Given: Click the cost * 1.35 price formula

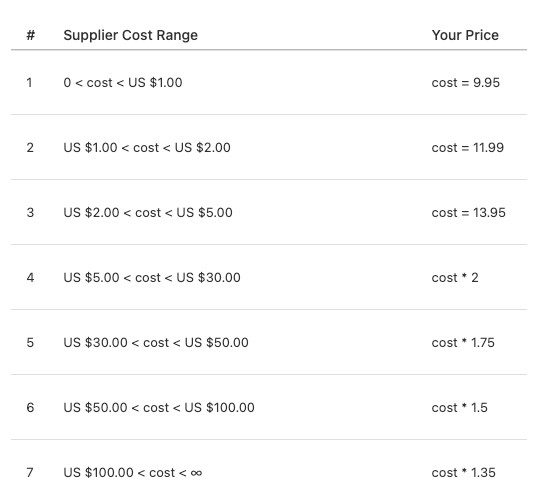Looking at the screenshot, I should pyautogui.click(x=463, y=473).
